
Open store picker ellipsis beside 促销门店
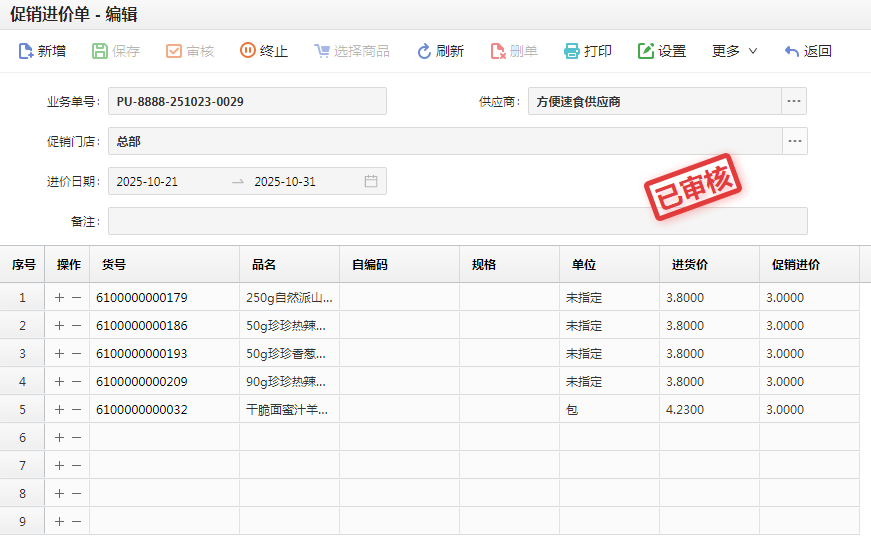[794, 142]
